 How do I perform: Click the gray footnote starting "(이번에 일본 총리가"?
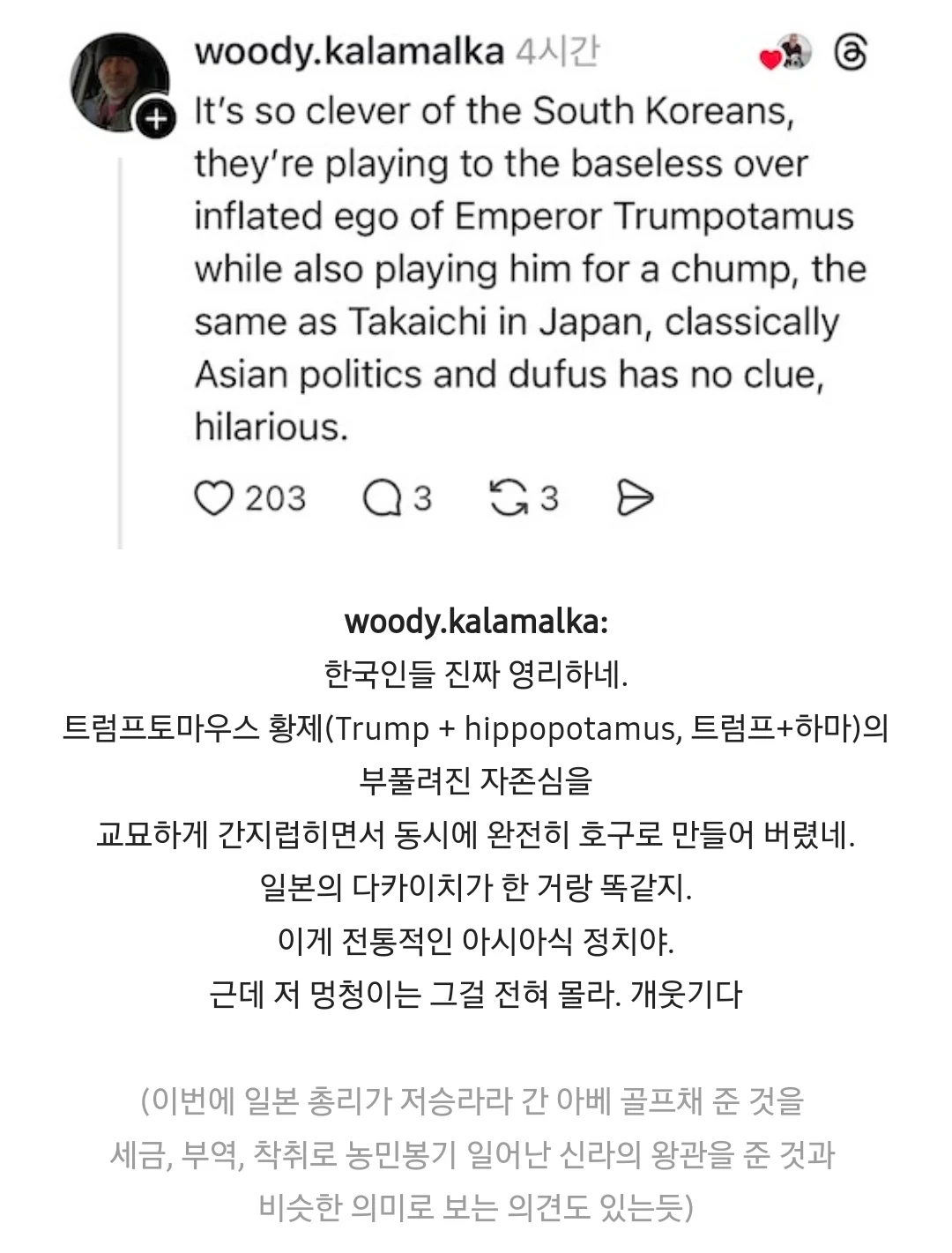[x=472, y=1100]
